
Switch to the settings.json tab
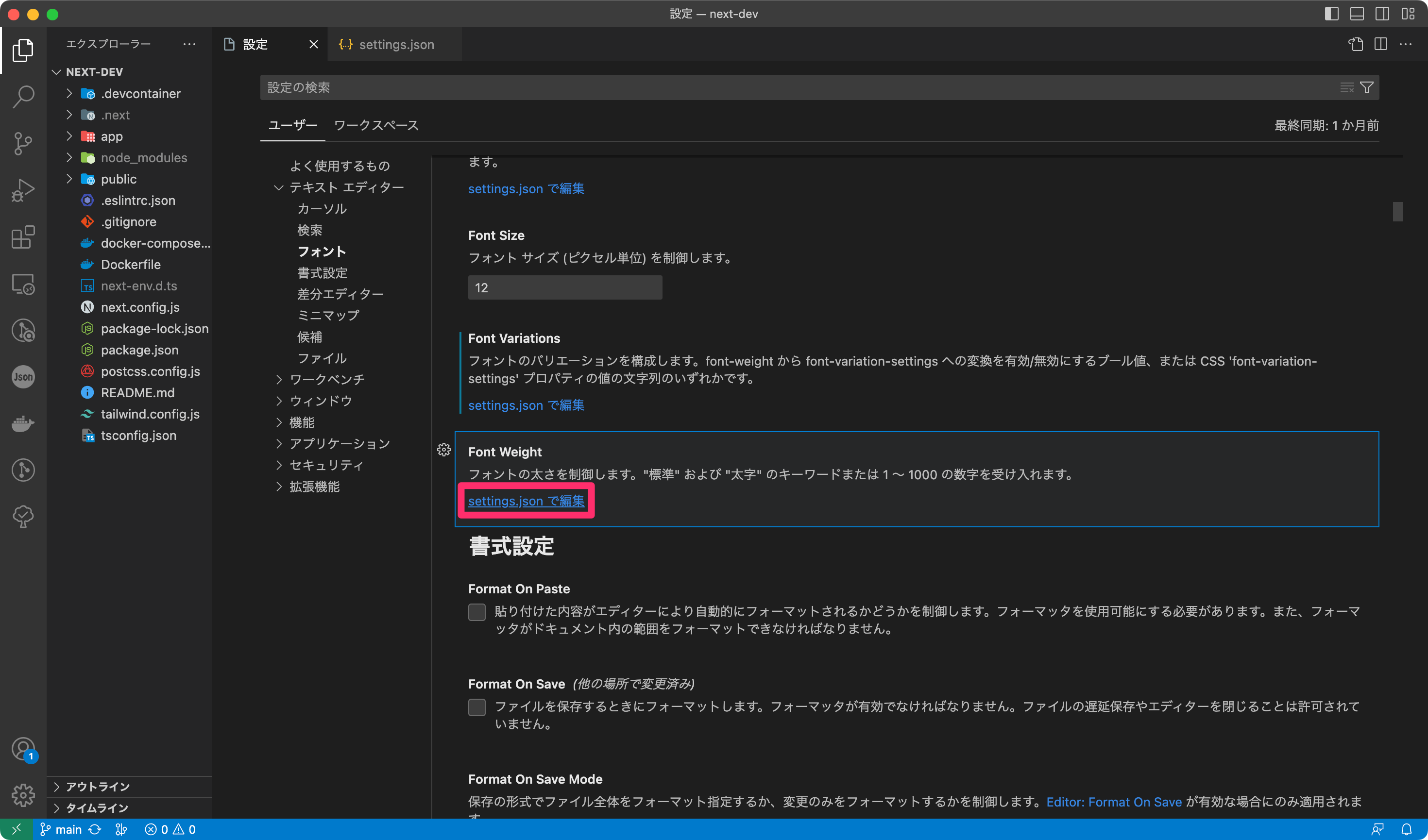click(396, 44)
